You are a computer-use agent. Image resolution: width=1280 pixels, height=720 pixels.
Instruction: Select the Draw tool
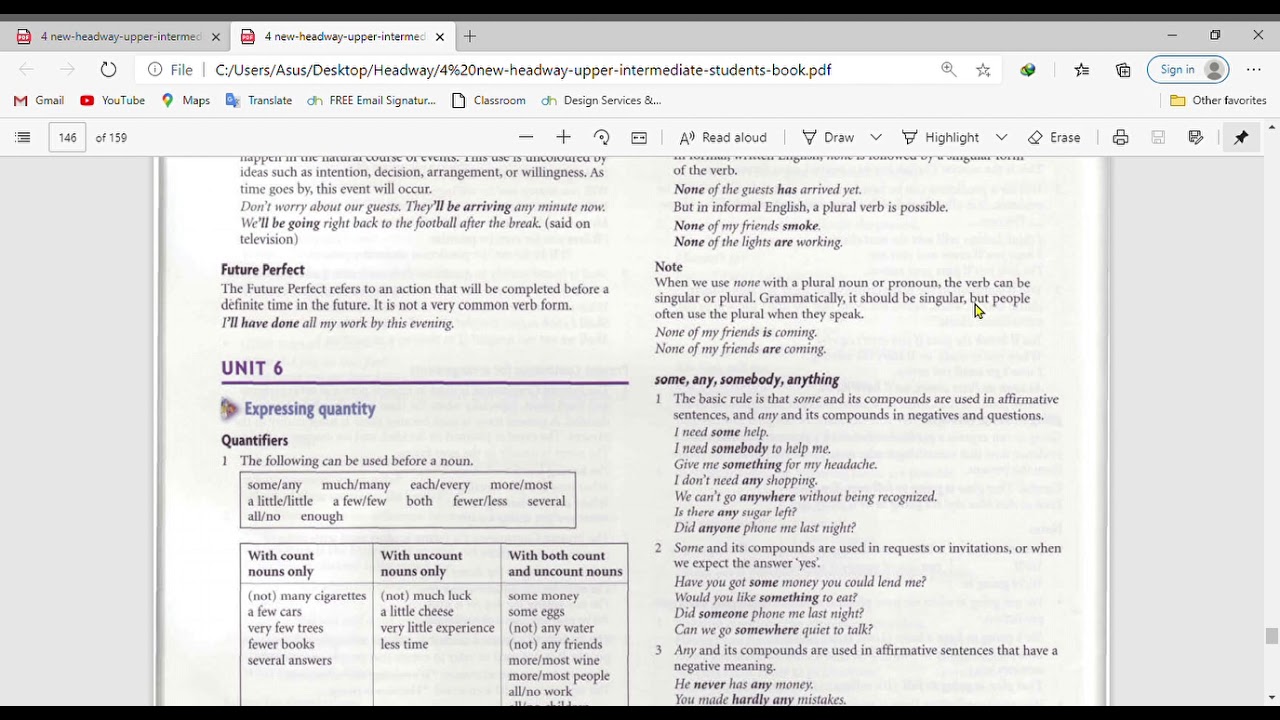tap(828, 138)
